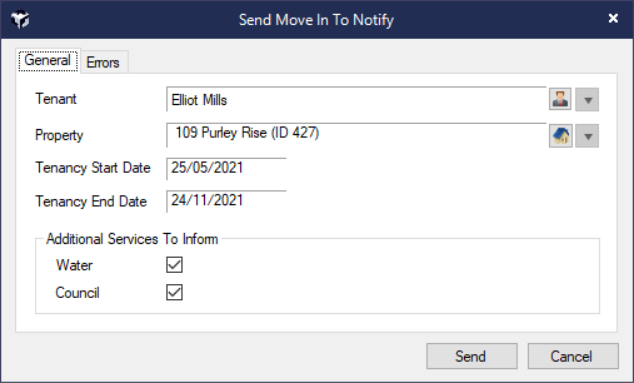The image size is (634, 383).
Task: Click the Send Move In To Notify title
Action: click(316, 19)
